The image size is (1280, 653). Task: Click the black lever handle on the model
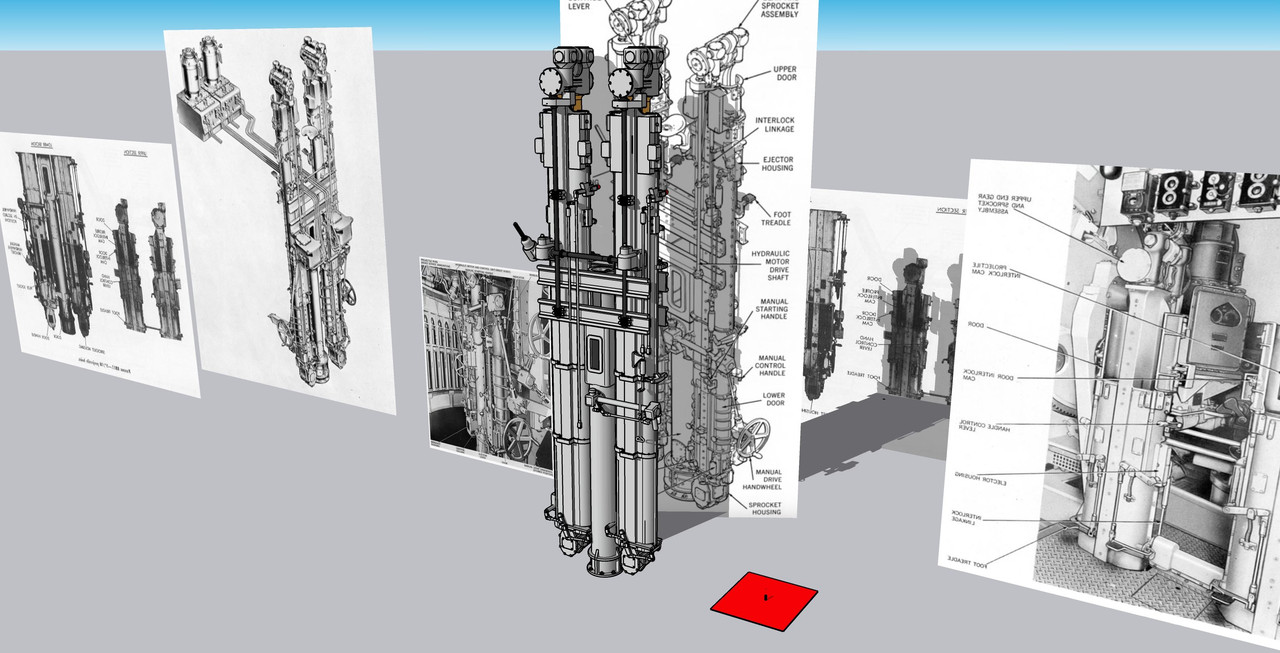click(x=523, y=233)
